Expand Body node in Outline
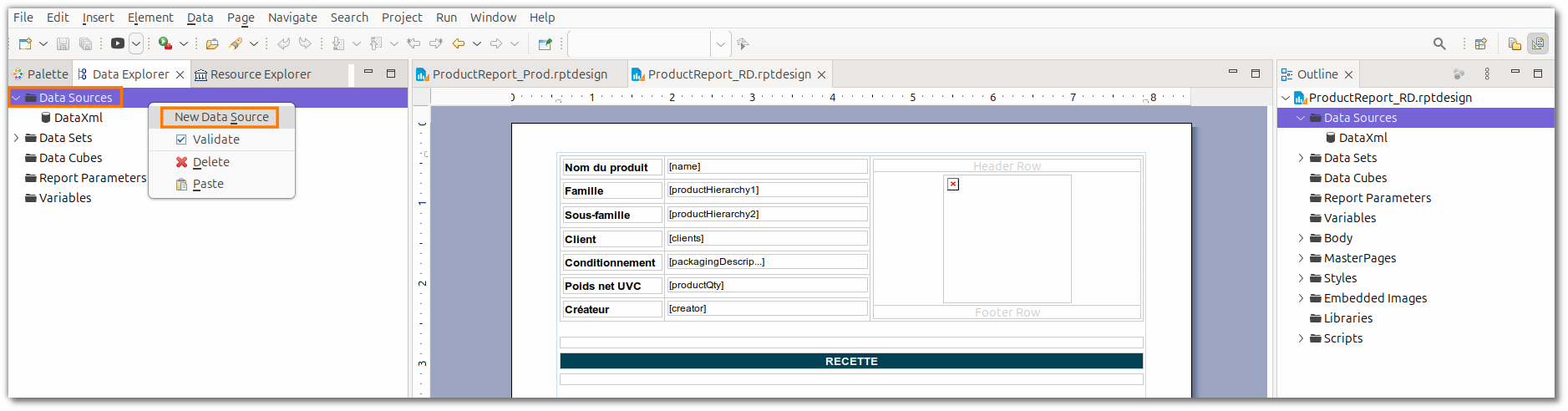This screenshot has height=411, width=1568. [1301, 238]
